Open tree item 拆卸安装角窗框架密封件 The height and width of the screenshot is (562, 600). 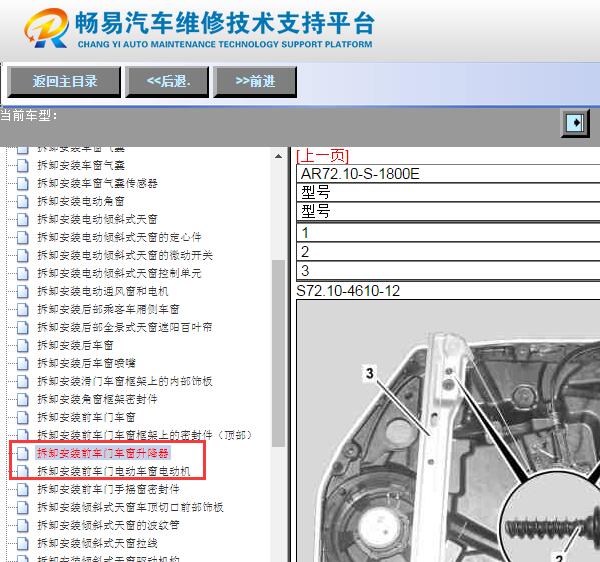point(97,399)
